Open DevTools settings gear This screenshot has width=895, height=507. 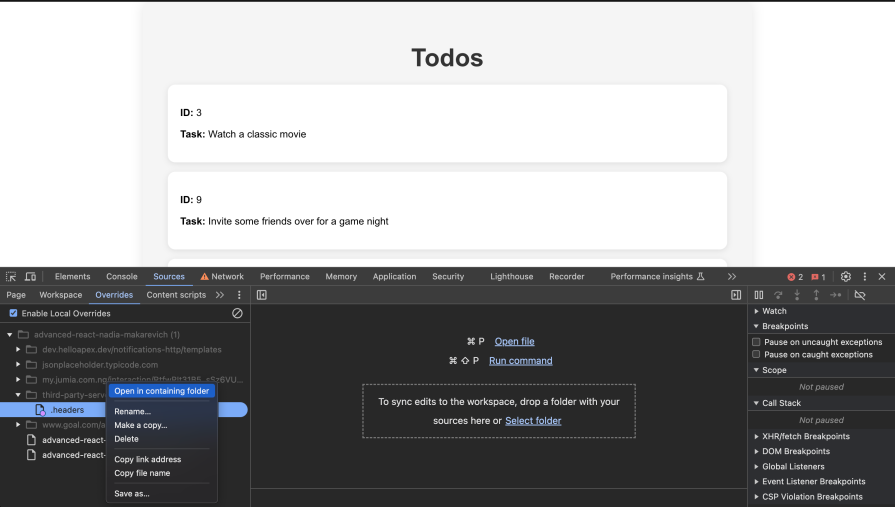click(x=845, y=277)
